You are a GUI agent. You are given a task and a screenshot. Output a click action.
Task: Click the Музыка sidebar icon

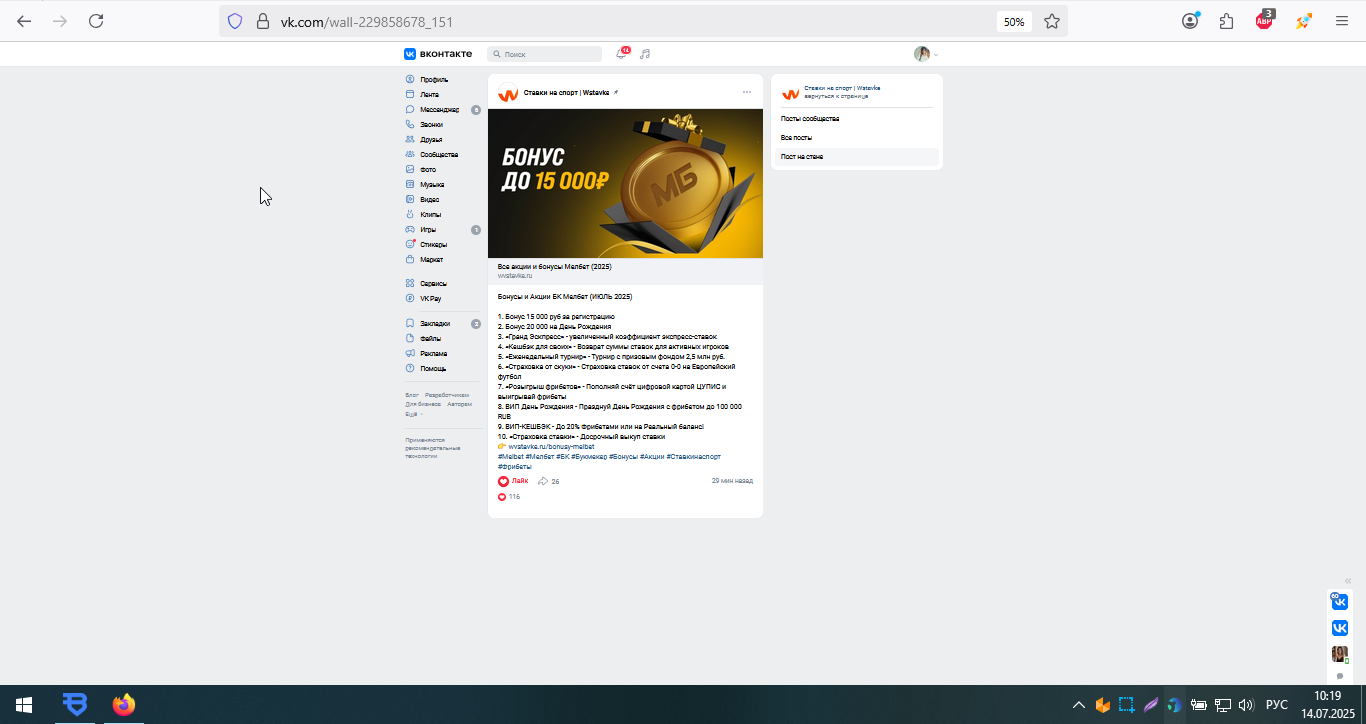click(x=410, y=184)
